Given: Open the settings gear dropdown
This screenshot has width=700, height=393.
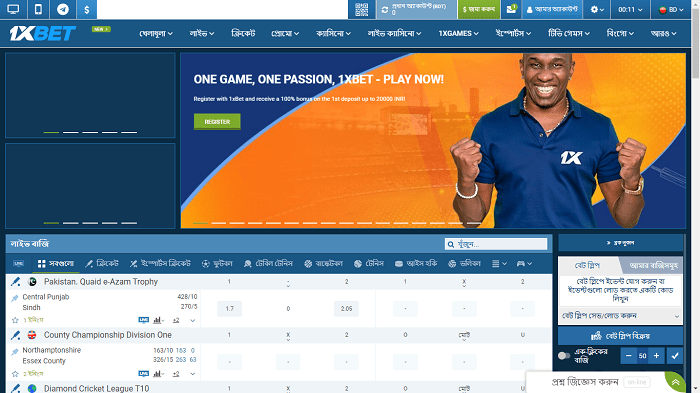Looking at the screenshot, I should click(x=597, y=9).
